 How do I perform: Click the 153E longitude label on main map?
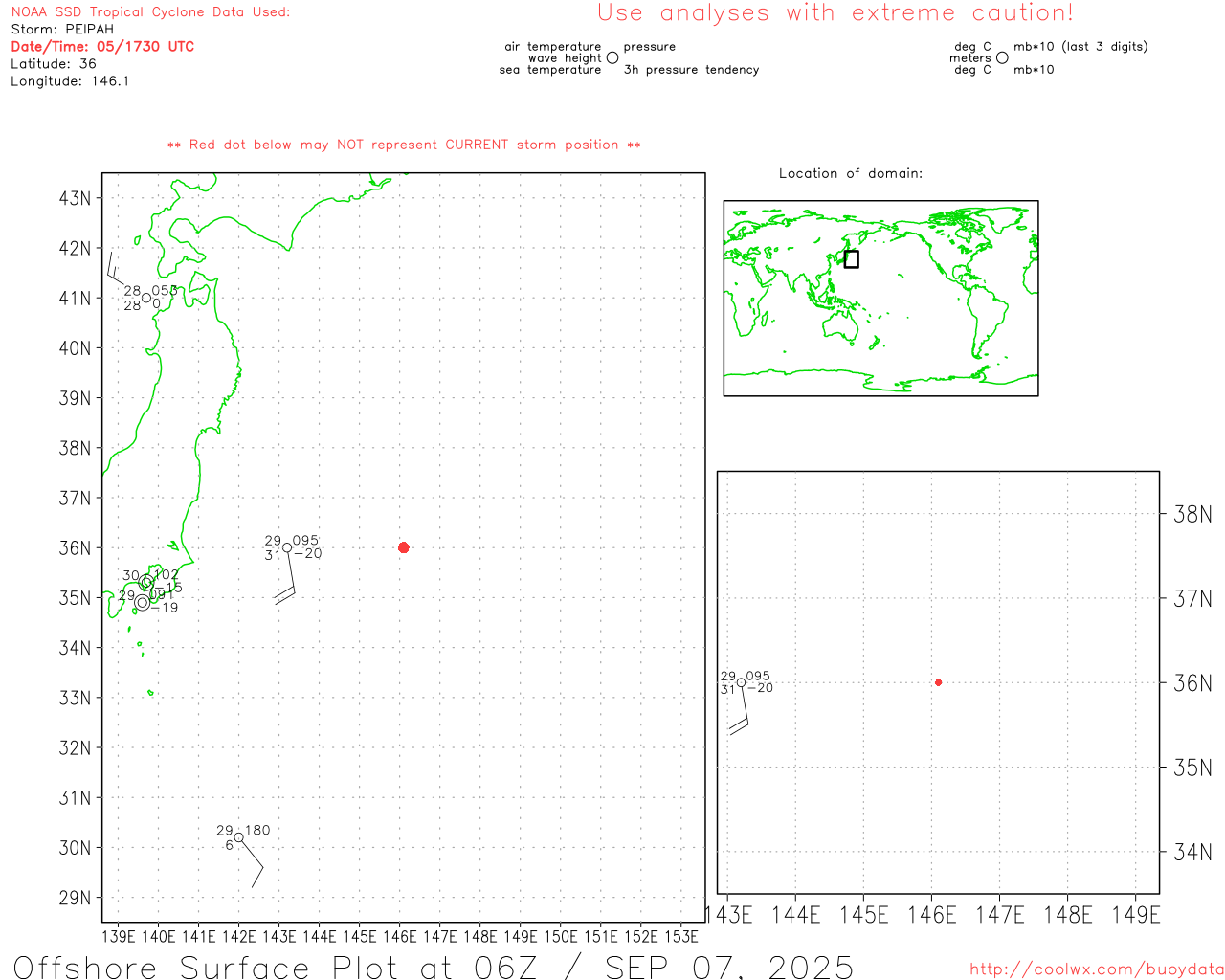(x=681, y=936)
